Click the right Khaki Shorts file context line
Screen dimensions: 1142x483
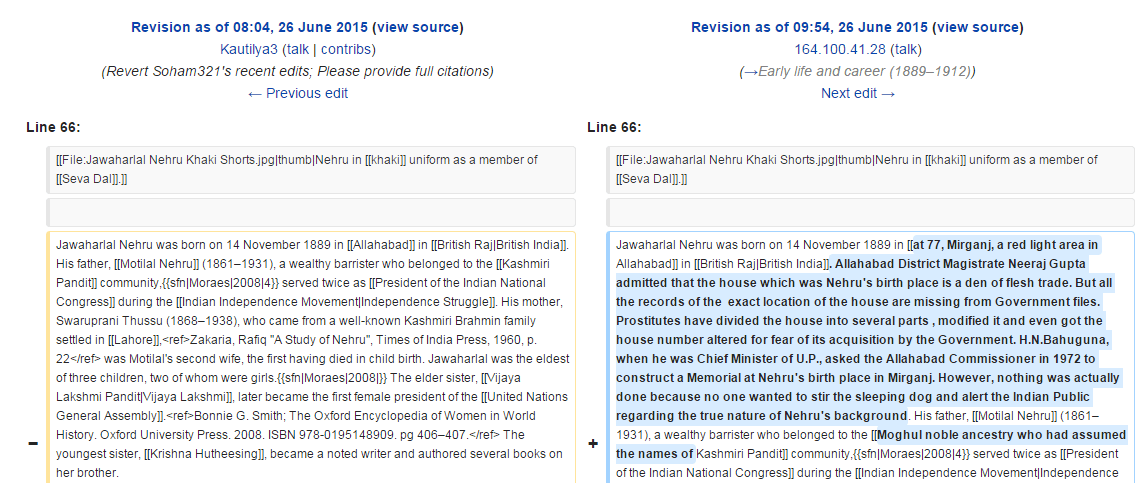[x=870, y=169]
